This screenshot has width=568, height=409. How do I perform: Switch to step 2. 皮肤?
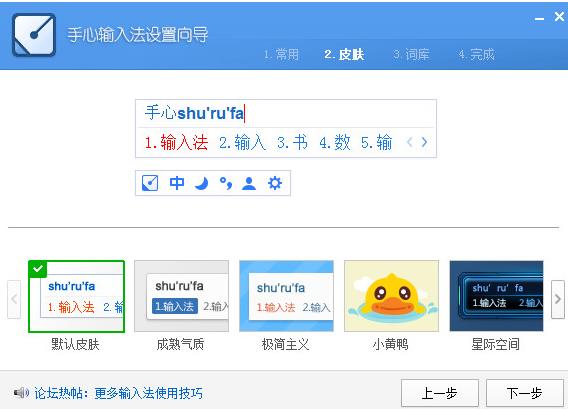point(344,54)
